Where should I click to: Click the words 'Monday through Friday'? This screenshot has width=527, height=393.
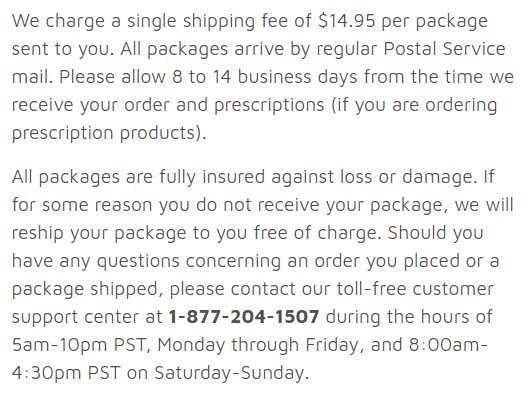pyautogui.click(x=260, y=345)
